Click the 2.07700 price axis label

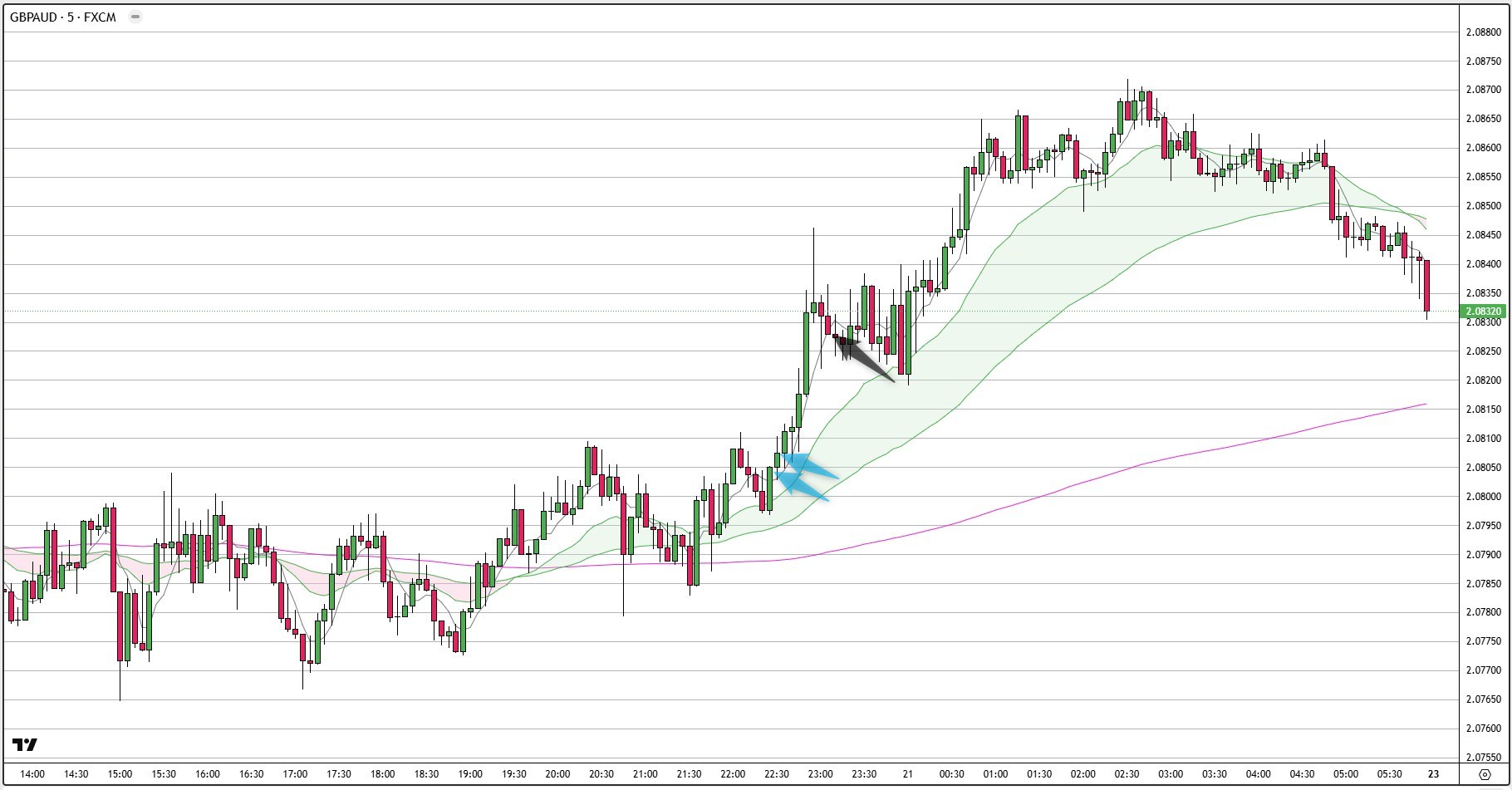pyautogui.click(x=1483, y=670)
